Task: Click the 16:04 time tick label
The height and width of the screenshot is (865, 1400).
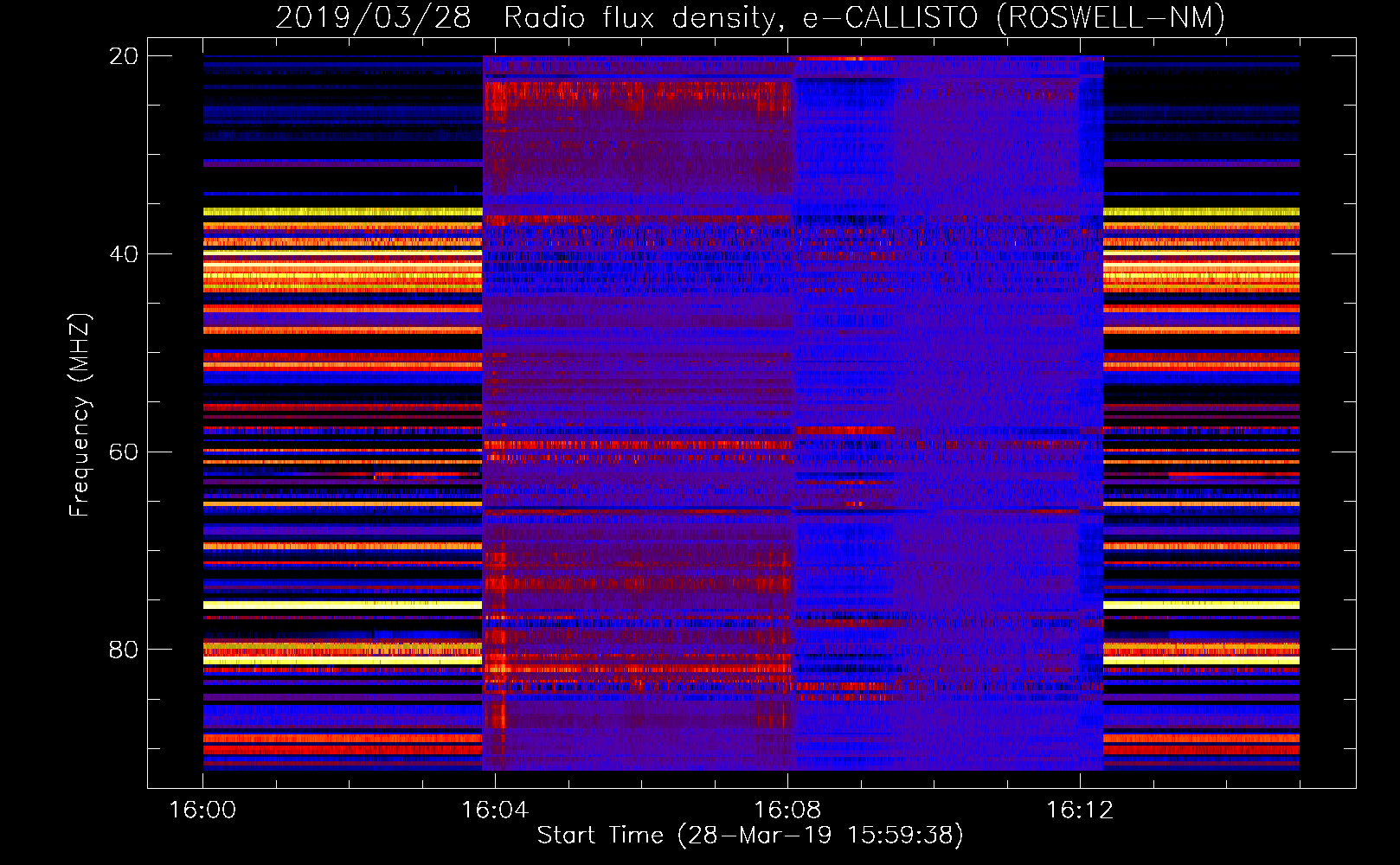Action: pyautogui.click(x=495, y=811)
